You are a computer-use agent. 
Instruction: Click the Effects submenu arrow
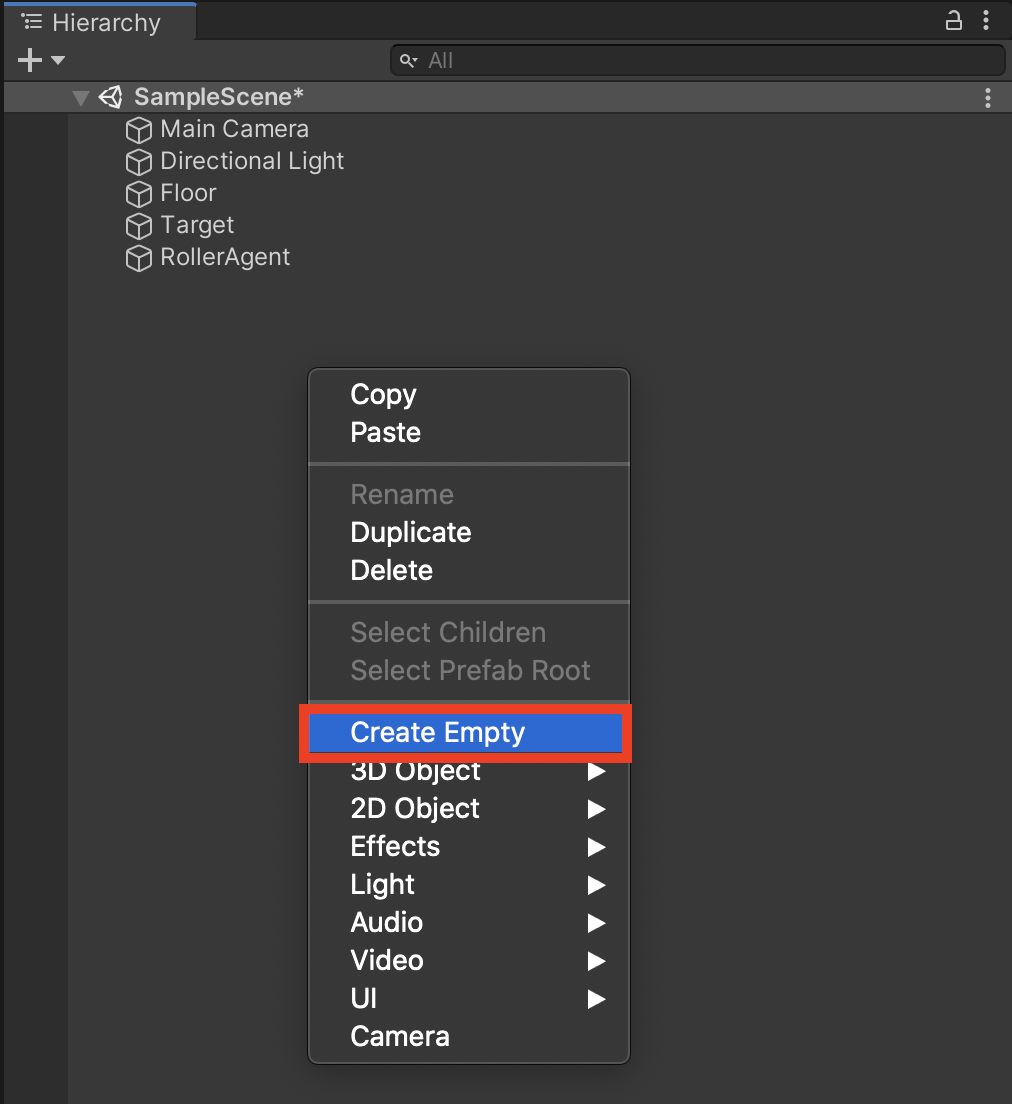coord(596,847)
